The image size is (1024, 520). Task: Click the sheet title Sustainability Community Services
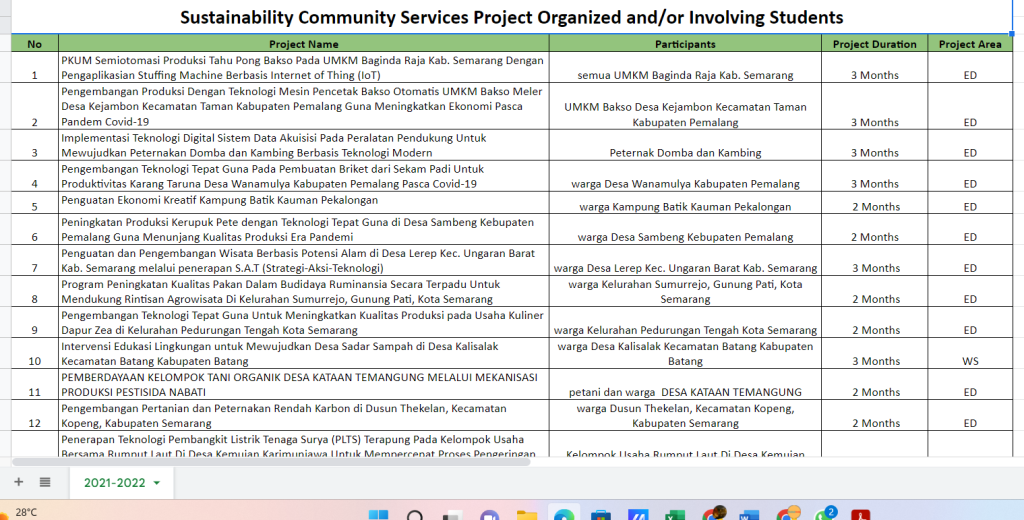(511, 17)
